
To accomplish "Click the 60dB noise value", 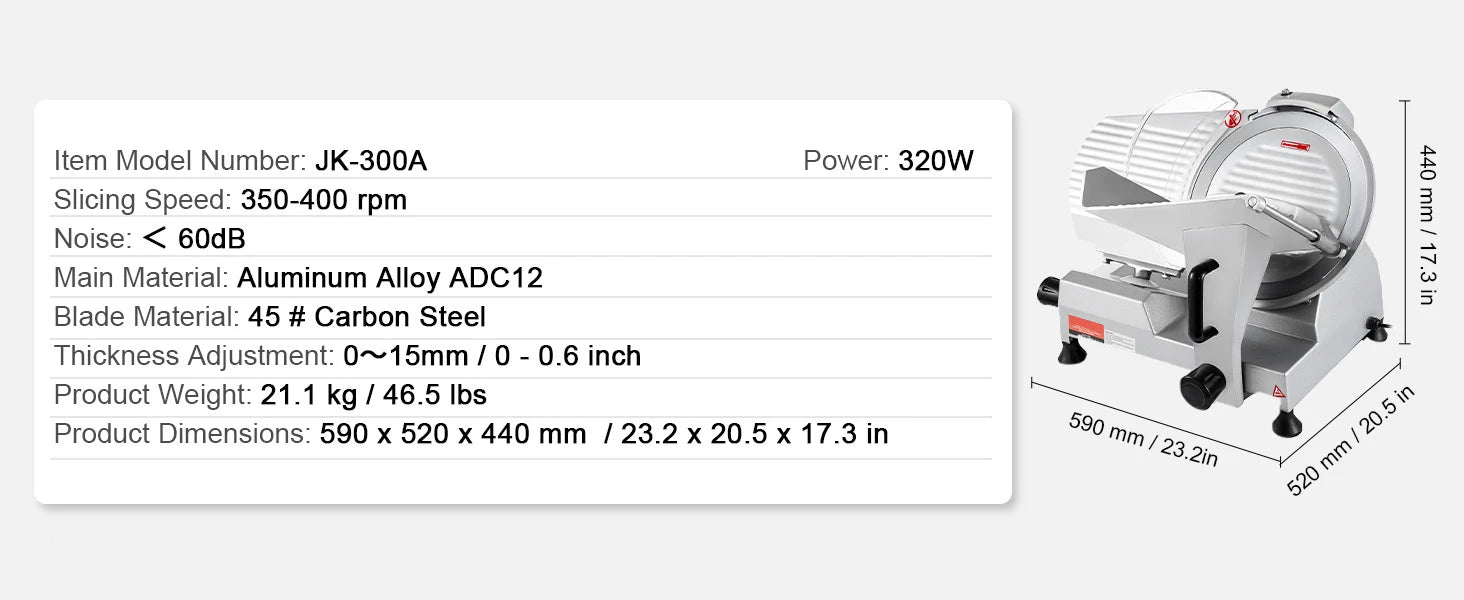I will pos(212,239).
